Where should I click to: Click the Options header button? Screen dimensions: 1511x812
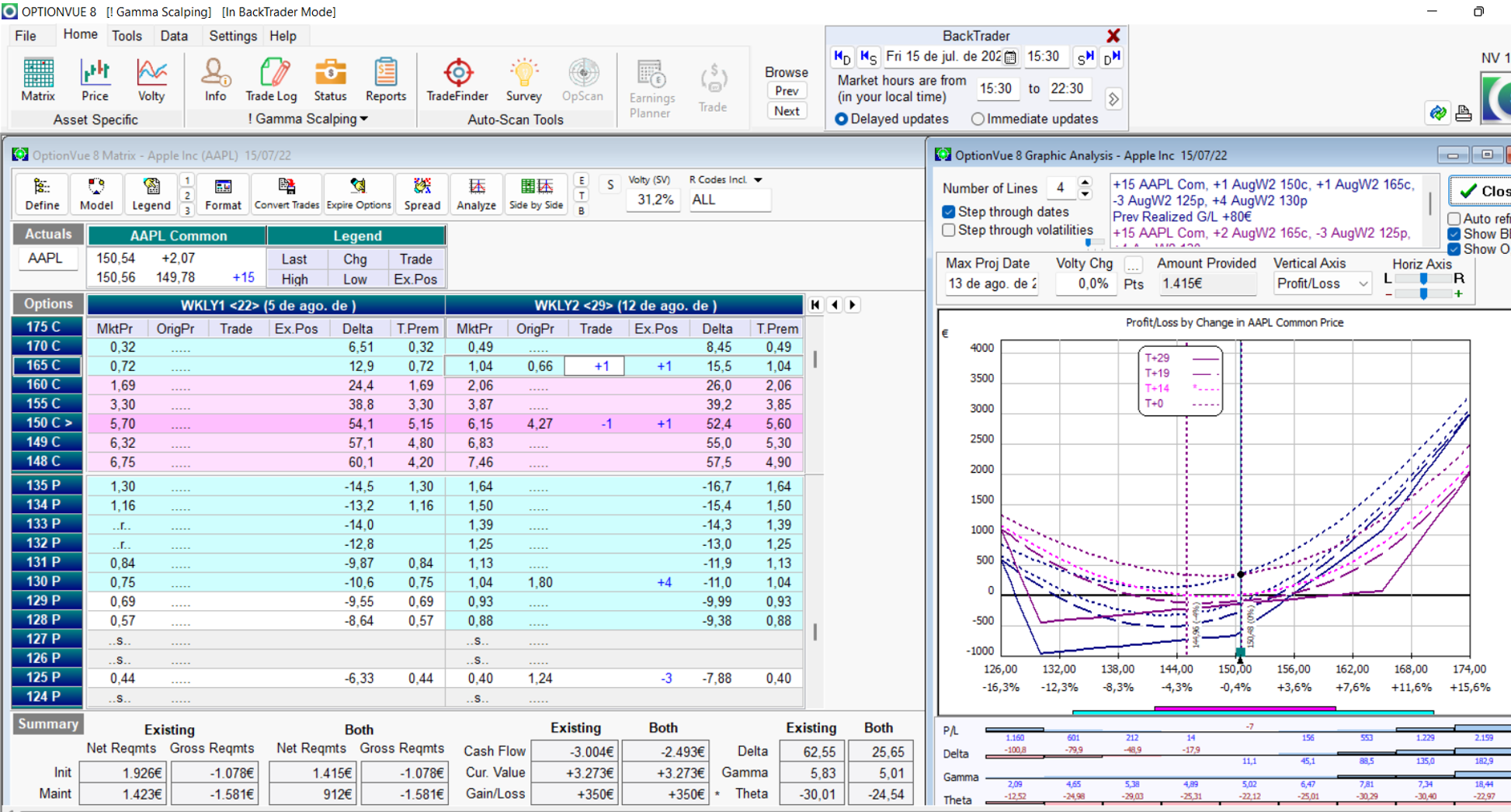48,304
